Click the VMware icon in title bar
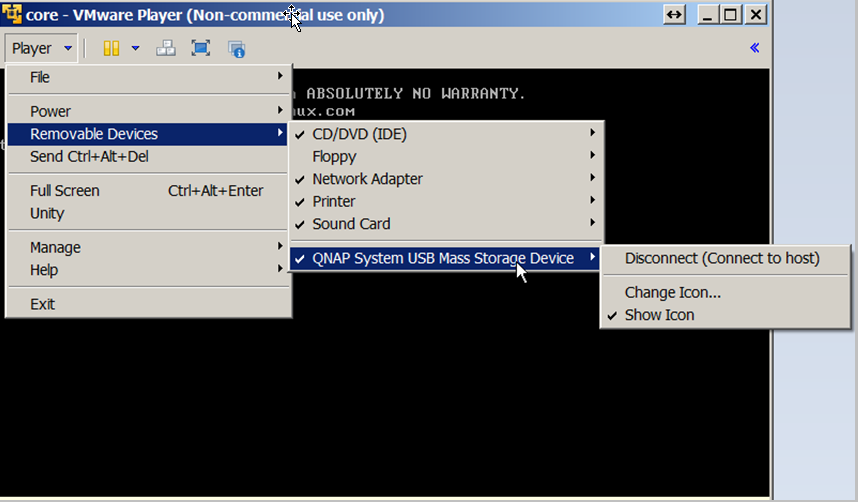Viewport: 858px width, 502px height. [11, 14]
